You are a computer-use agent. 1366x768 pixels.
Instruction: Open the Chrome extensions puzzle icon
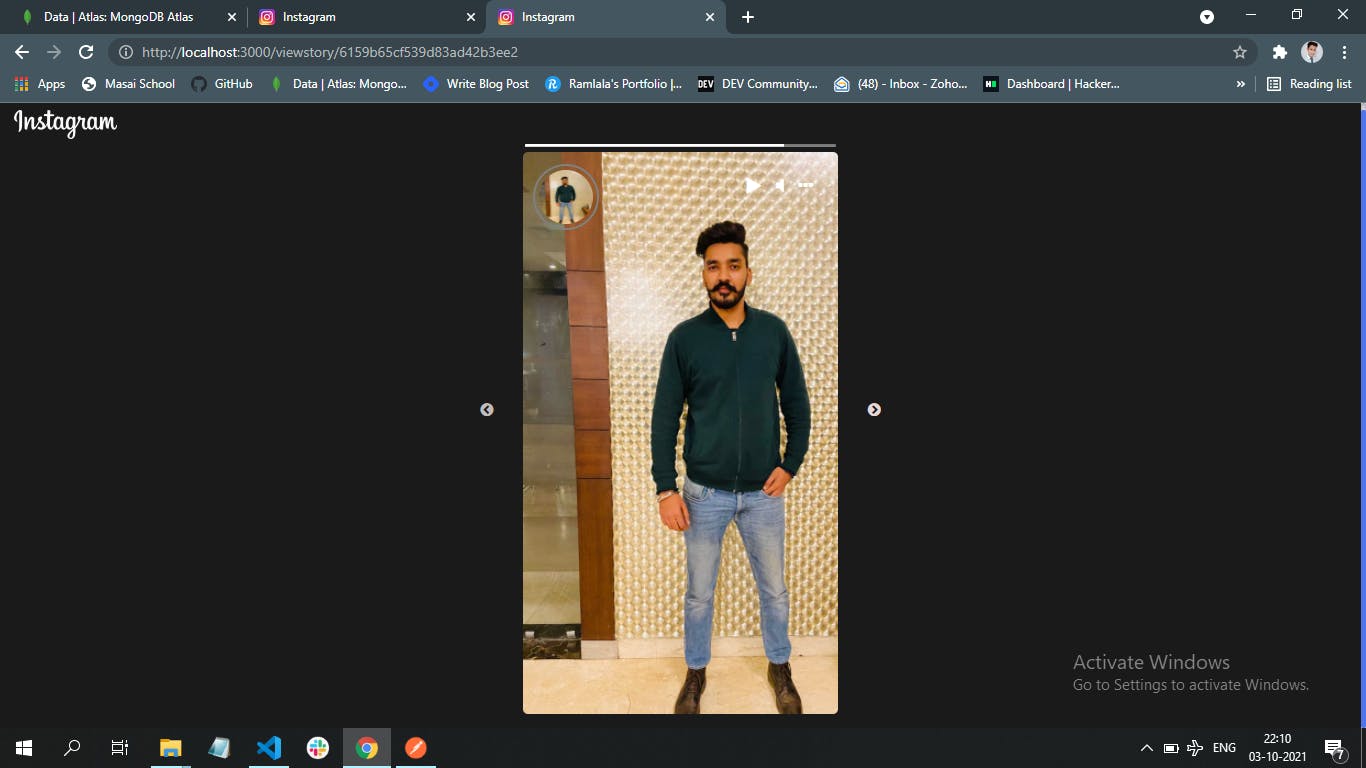(x=1279, y=52)
